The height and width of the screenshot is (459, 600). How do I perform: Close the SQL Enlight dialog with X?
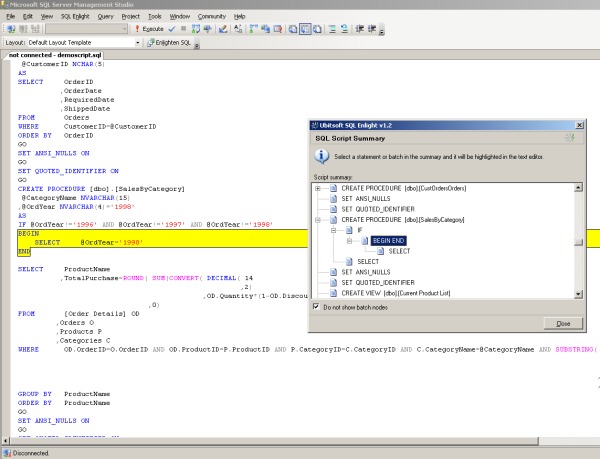click(580, 125)
